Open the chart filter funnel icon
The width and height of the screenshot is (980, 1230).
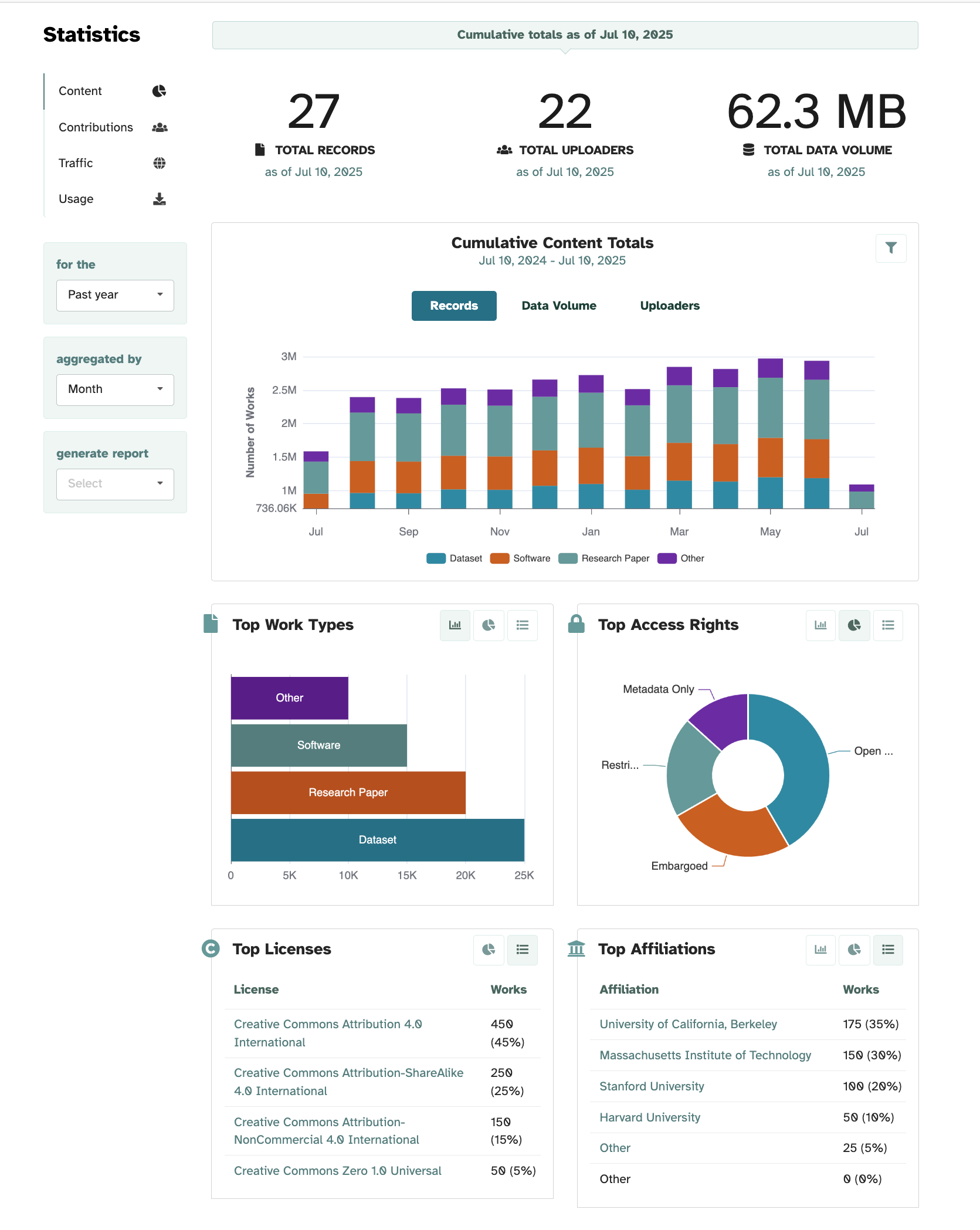point(890,248)
